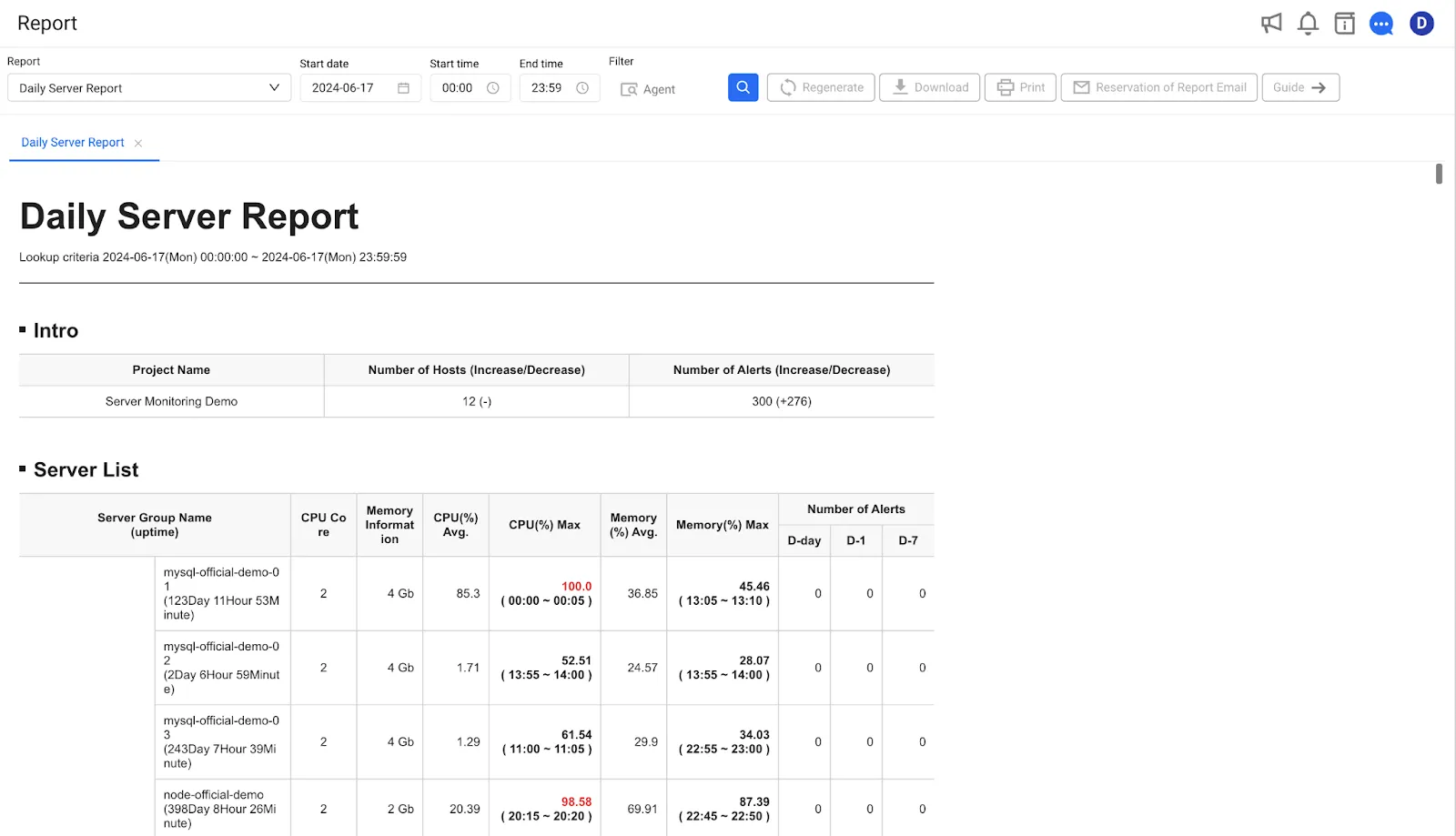Click the blue search magnifier button

coord(743,87)
